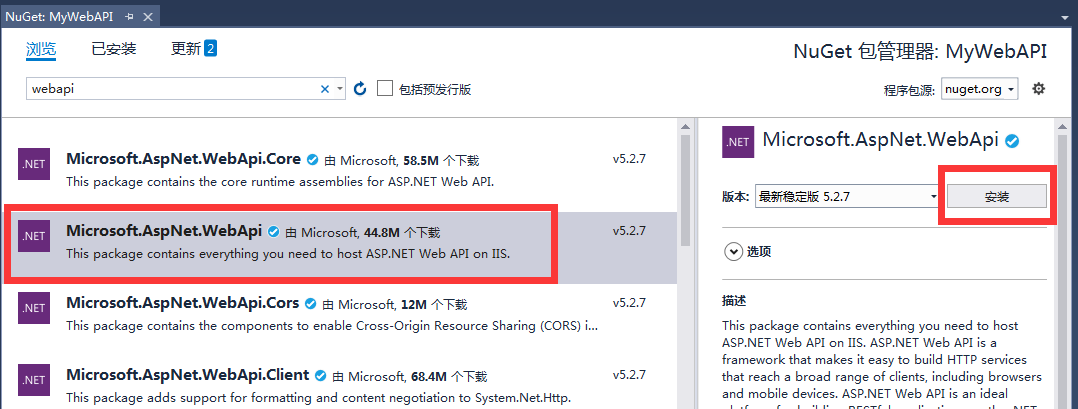Toggle the 包括预发行版 checkbox

point(384,89)
